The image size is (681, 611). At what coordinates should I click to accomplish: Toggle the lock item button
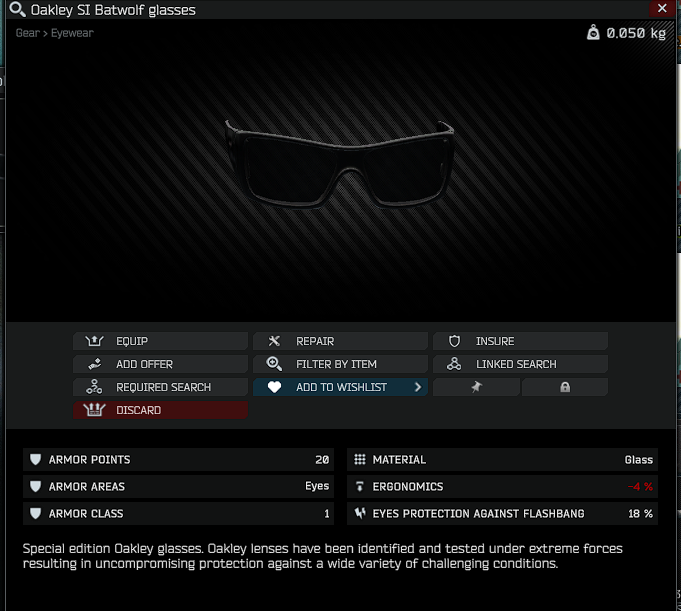[565, 387]
